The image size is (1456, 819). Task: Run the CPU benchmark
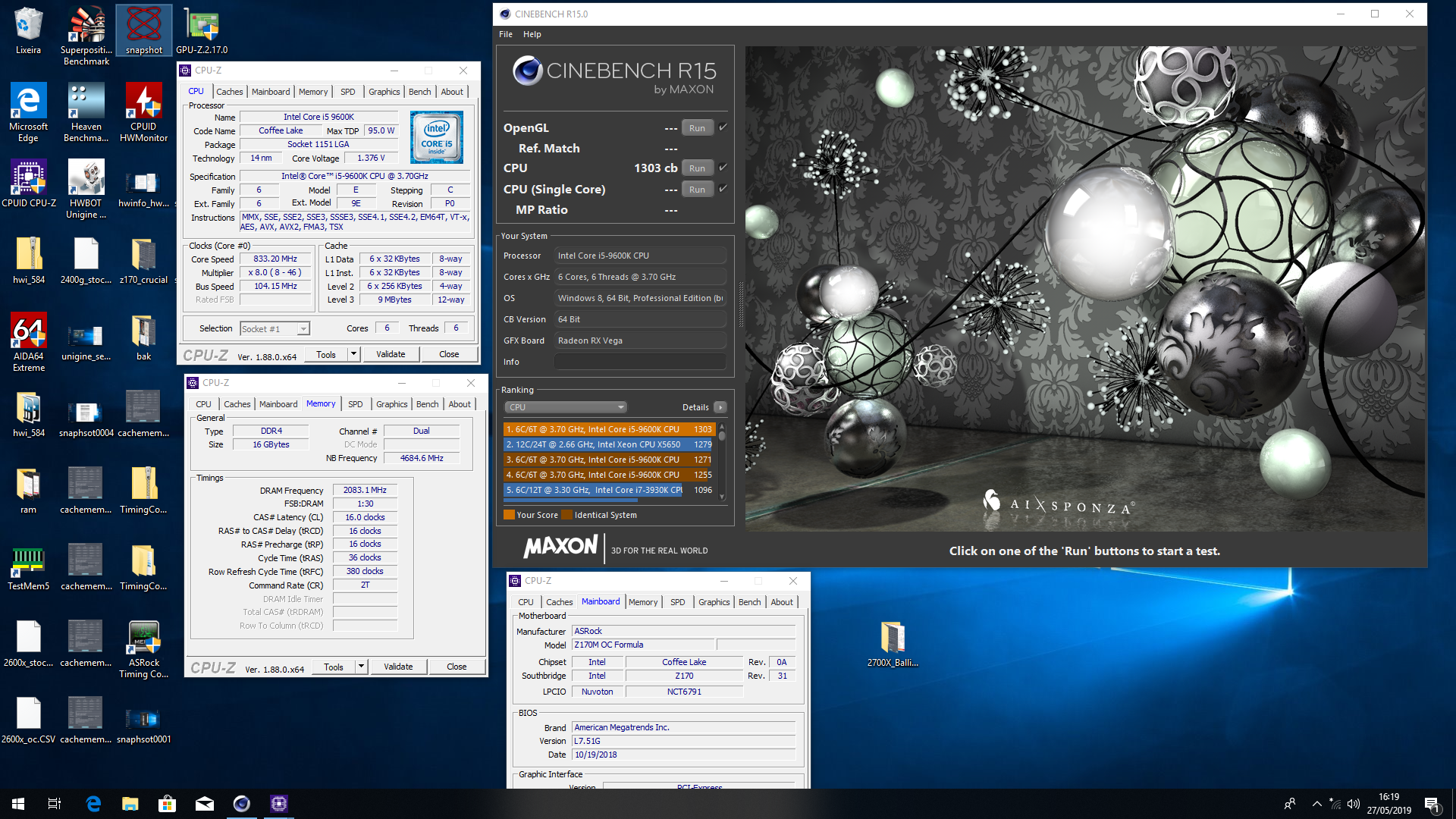(x=697, y=168)
